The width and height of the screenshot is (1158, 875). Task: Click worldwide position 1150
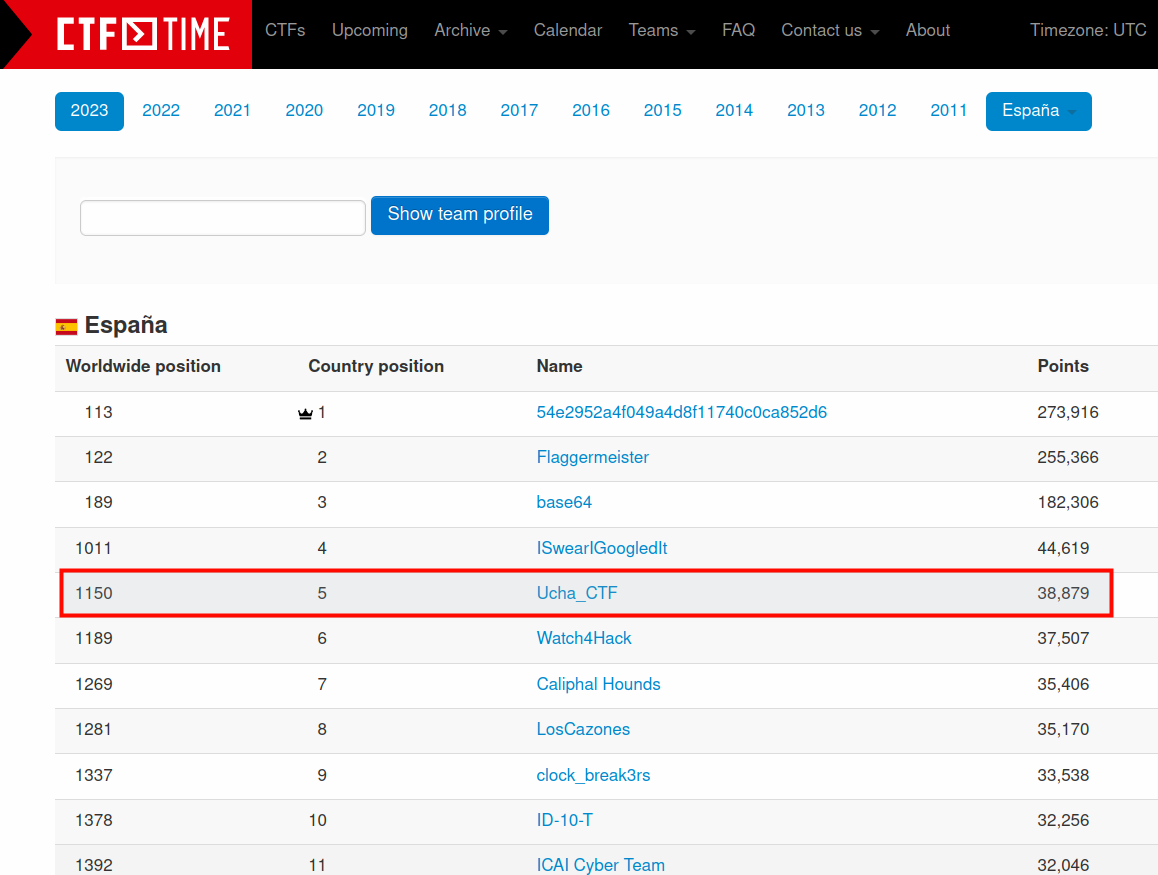click(94, 594)
